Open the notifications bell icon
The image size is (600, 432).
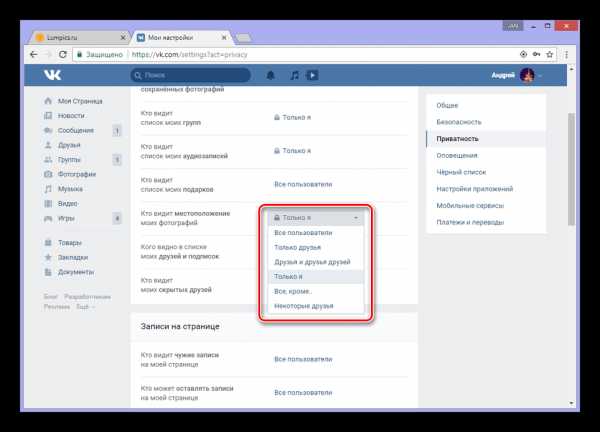pyautogui.click(x=271, y=75)
